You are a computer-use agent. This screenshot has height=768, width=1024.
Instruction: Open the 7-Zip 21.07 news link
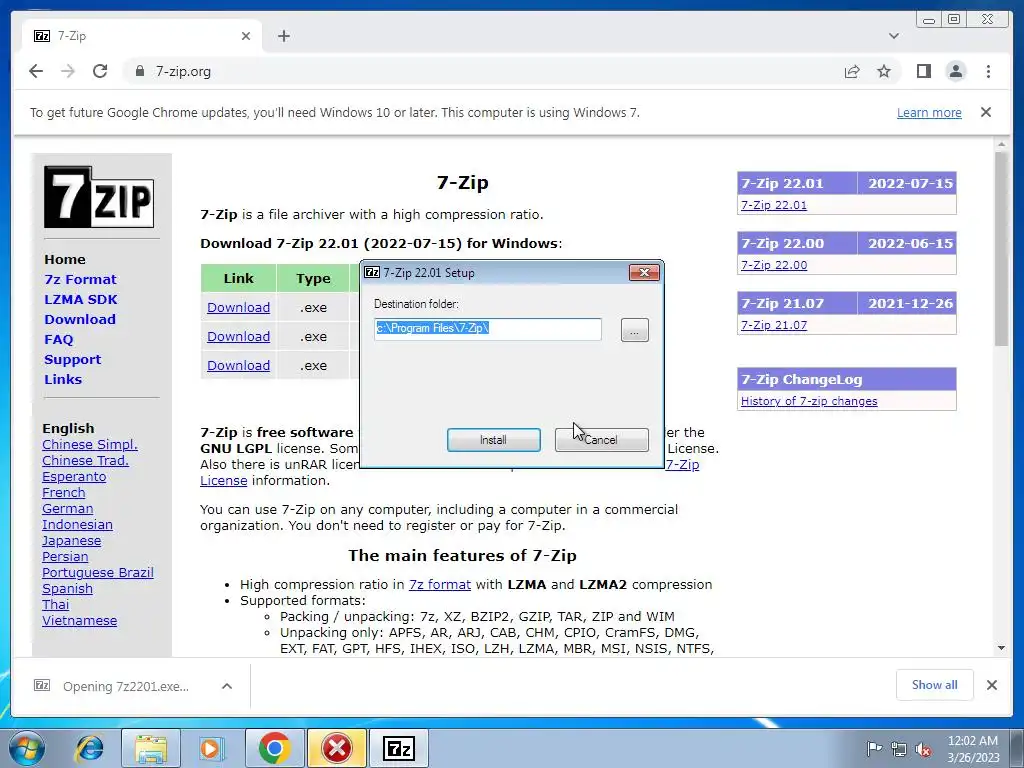[x=773, y=325]
